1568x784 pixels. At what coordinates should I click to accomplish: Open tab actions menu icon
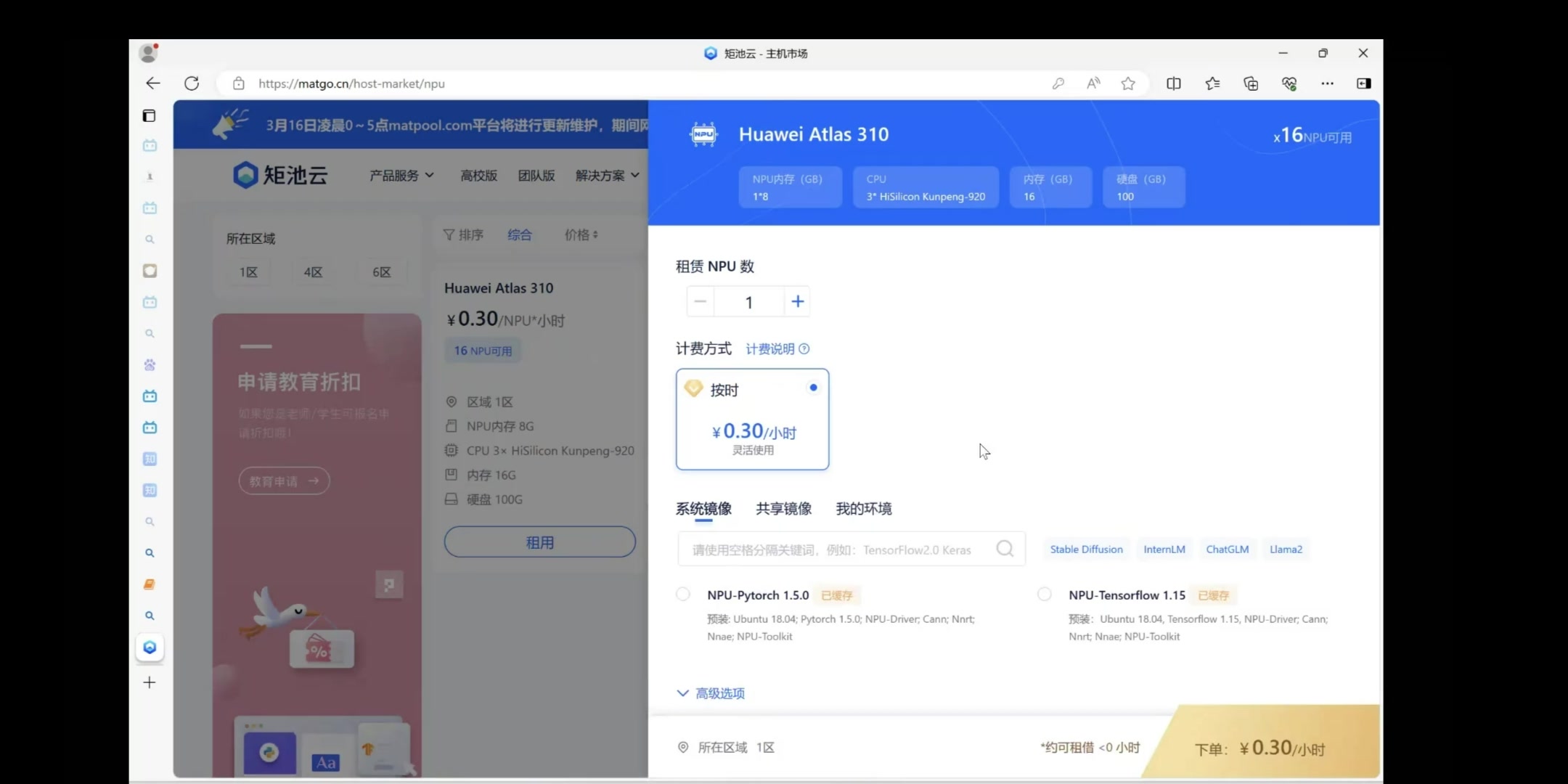pos(149,115)
